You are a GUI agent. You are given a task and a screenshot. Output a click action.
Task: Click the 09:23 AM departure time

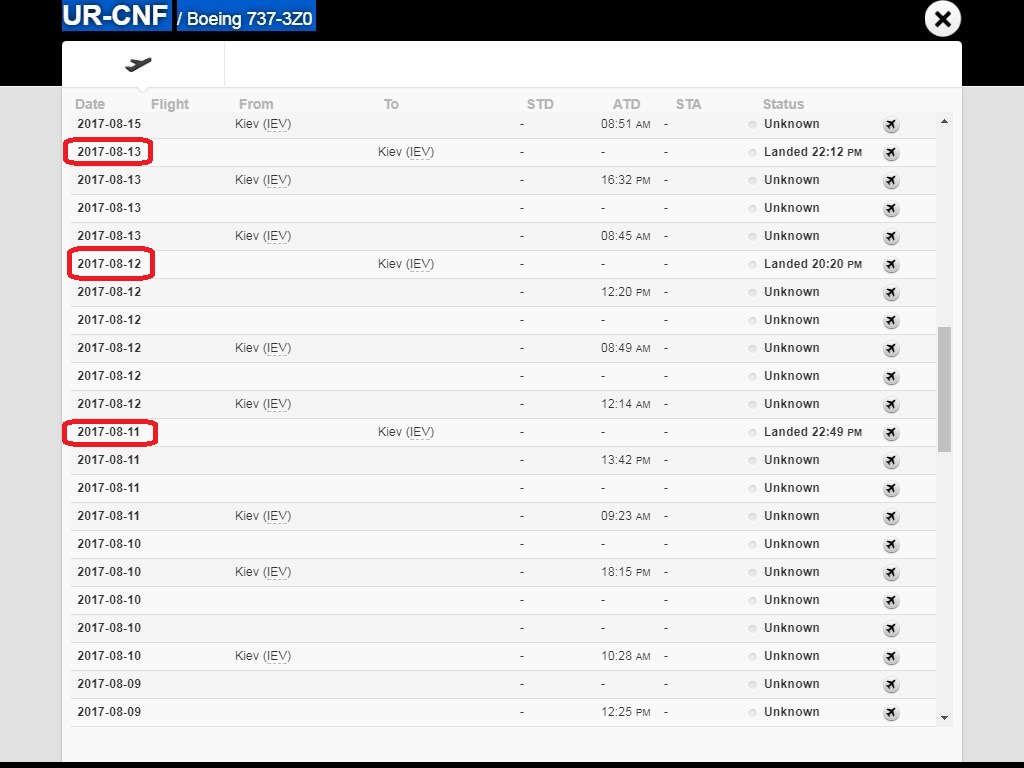(x=626, y=516)
